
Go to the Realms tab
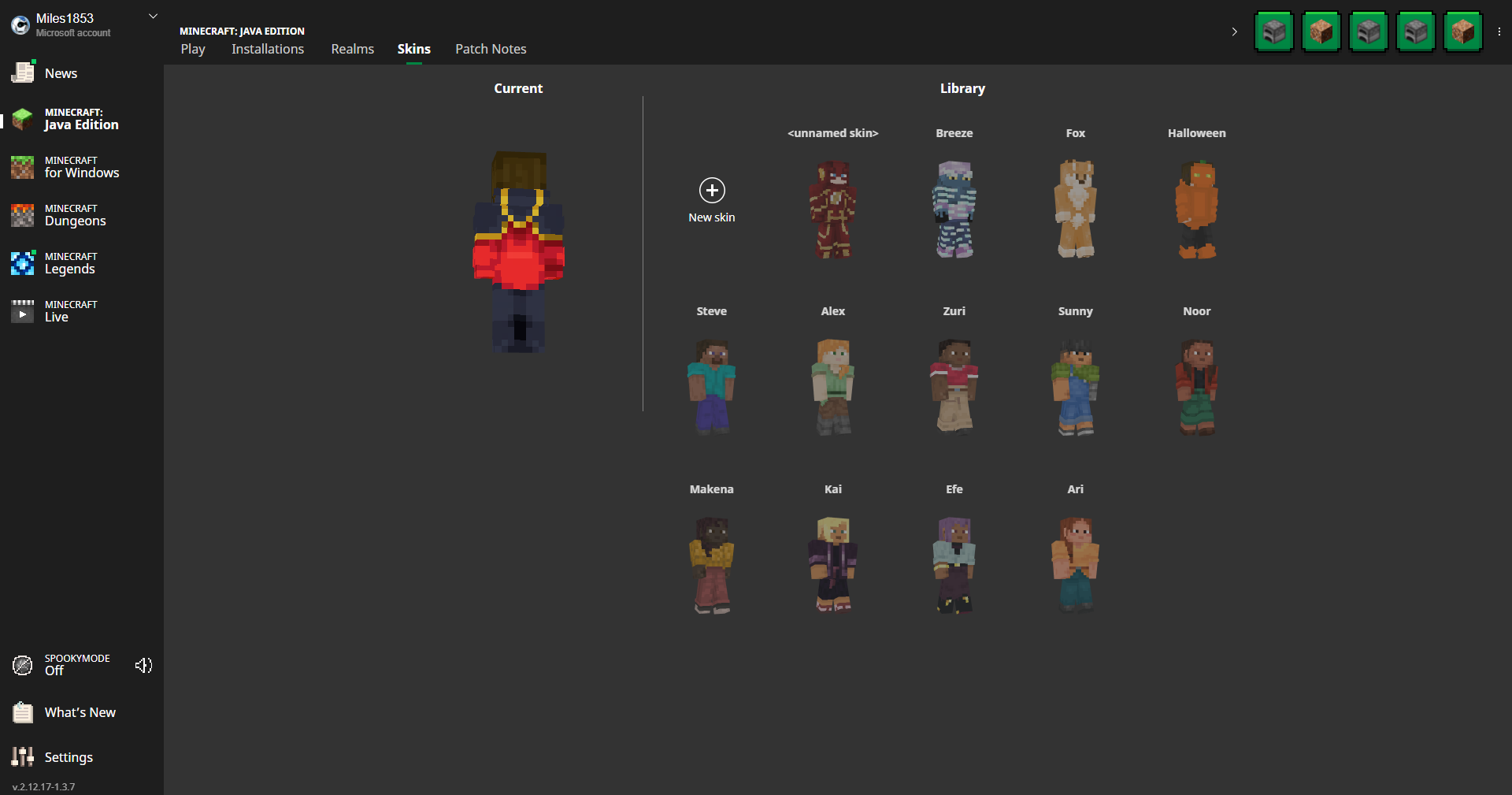coord(352,49)
